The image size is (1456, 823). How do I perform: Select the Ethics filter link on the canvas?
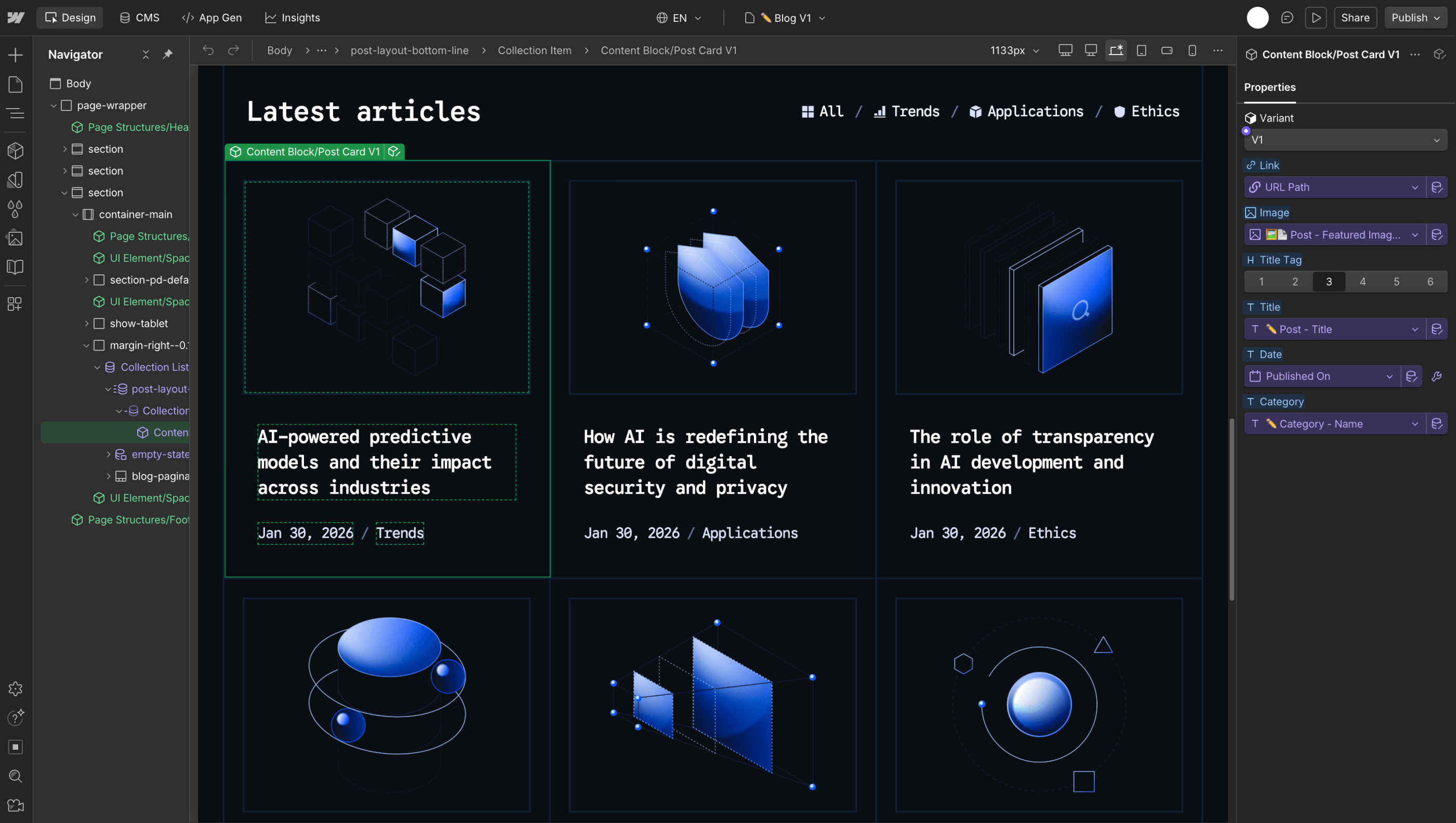point(1155,111)
